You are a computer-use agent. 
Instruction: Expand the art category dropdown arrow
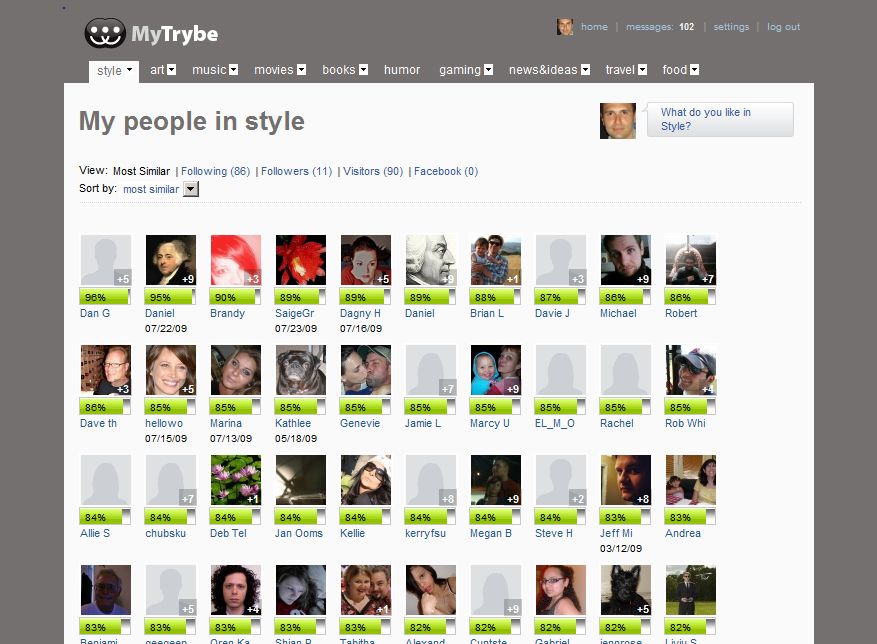click(x=172, y=70)
